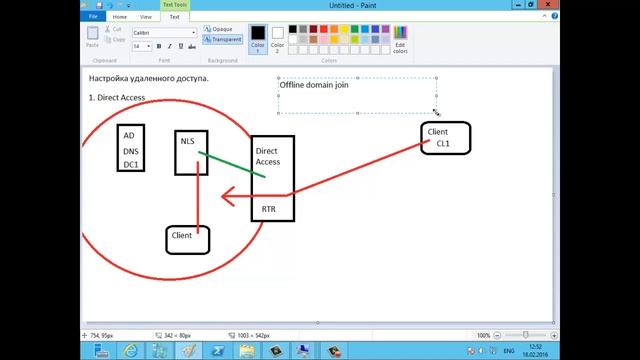Viewport: 640px width, 360px height.
Task: Toggle Strikethrough text formatting
Action: click(192, 47)
